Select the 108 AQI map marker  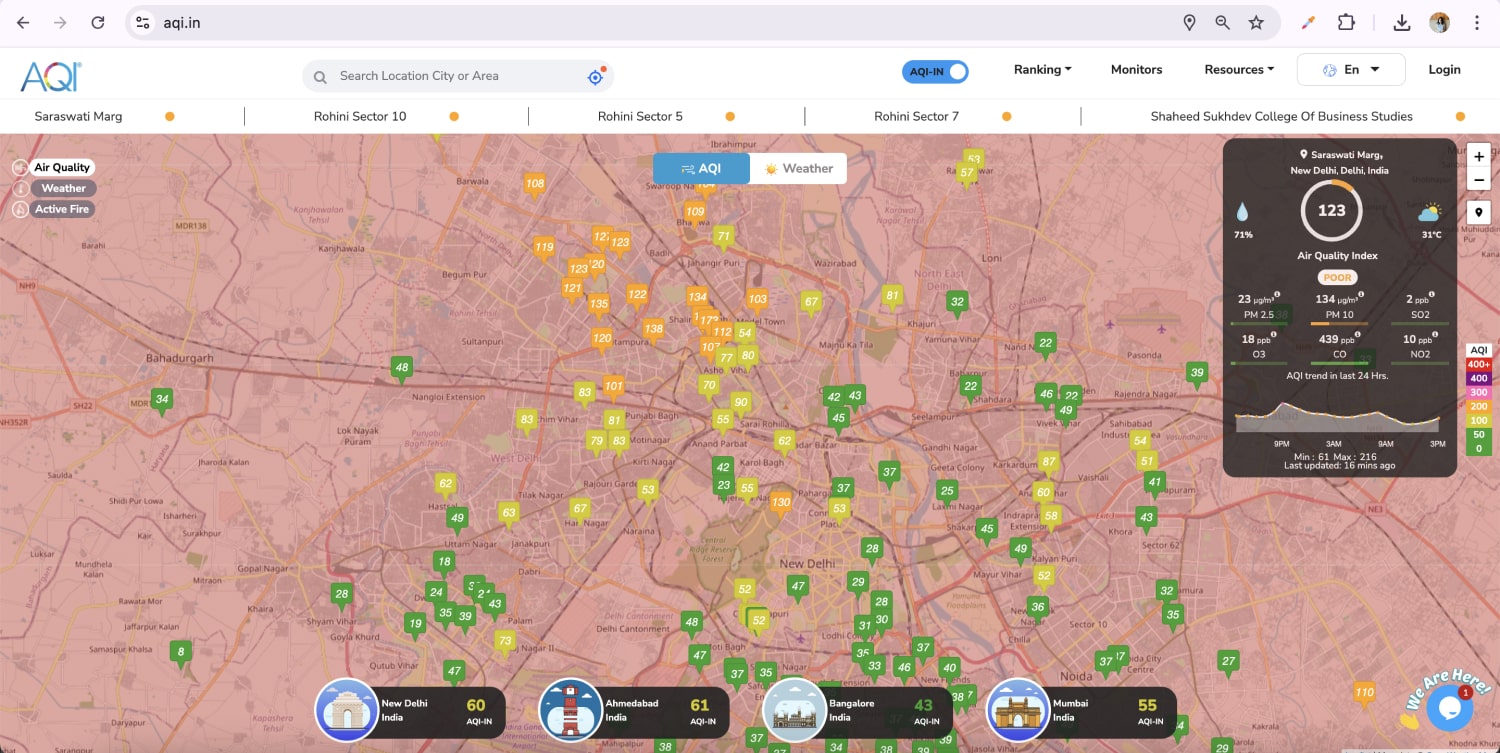point(535,184)
